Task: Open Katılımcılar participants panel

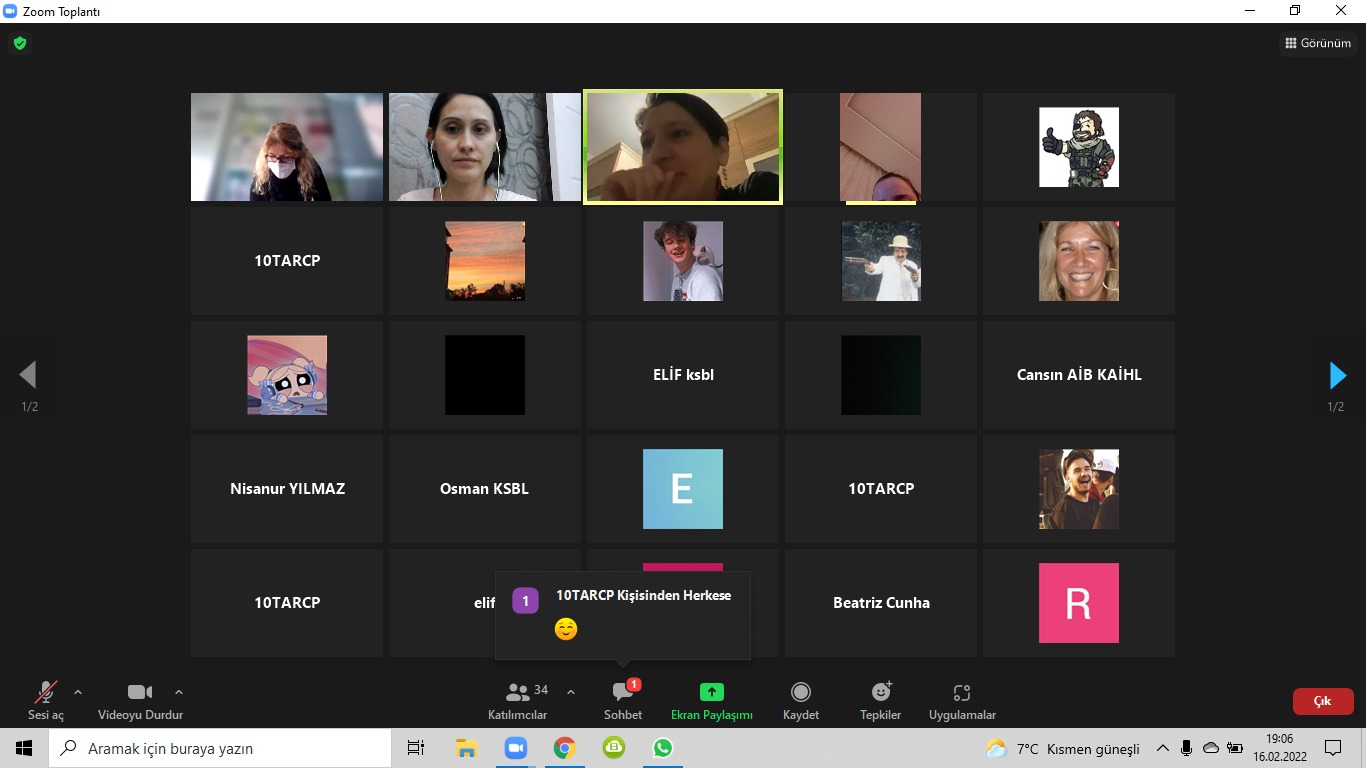Action: [x=518, y=701]
